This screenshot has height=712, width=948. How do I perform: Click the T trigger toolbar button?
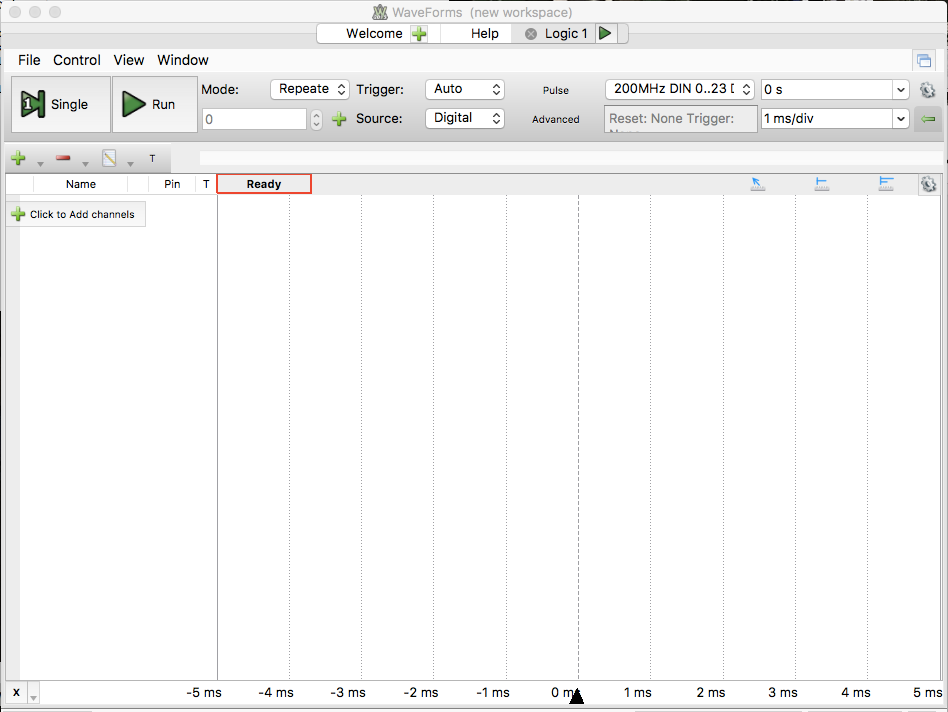coord(152,158)
